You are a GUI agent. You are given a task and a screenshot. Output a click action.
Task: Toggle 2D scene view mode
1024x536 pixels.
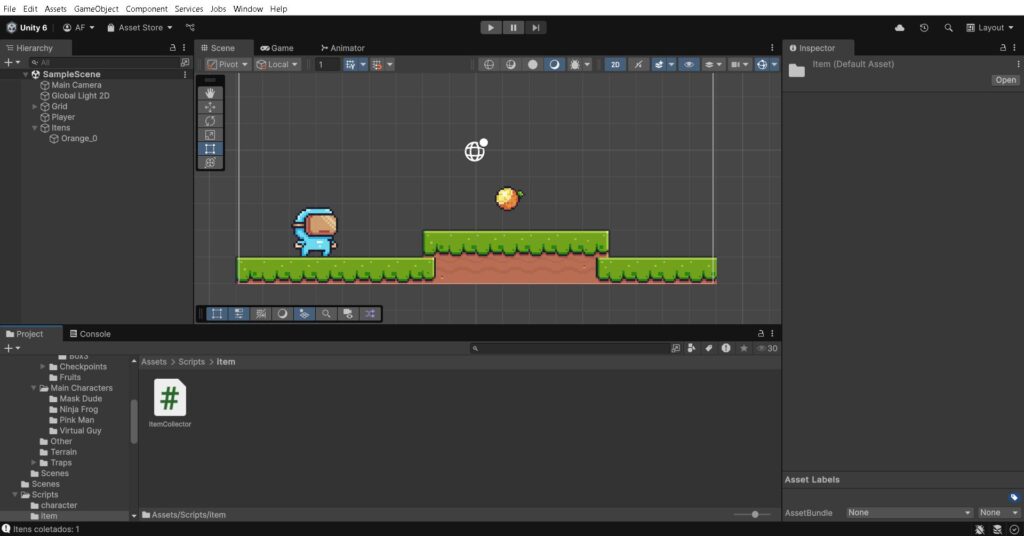tap(615, 64)
